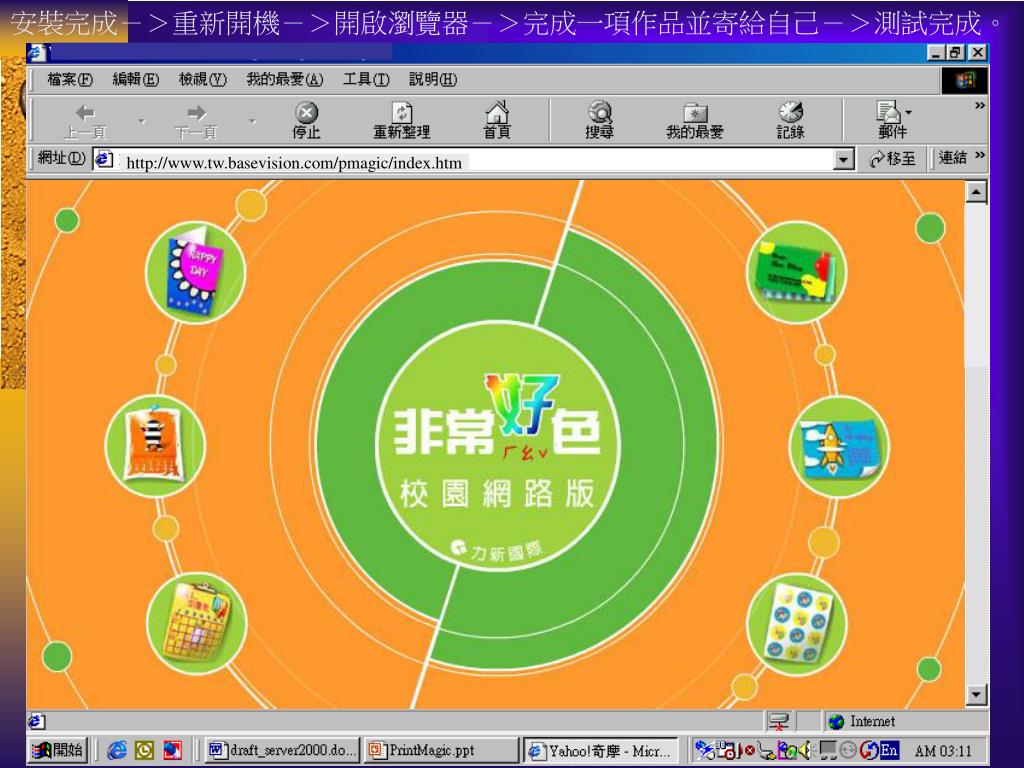Image resolution: width=1024 pixels, height=768 pixels.
Task: Open the 我的最愛 favorites toolbar panel
Action: (x=695, y=121)
